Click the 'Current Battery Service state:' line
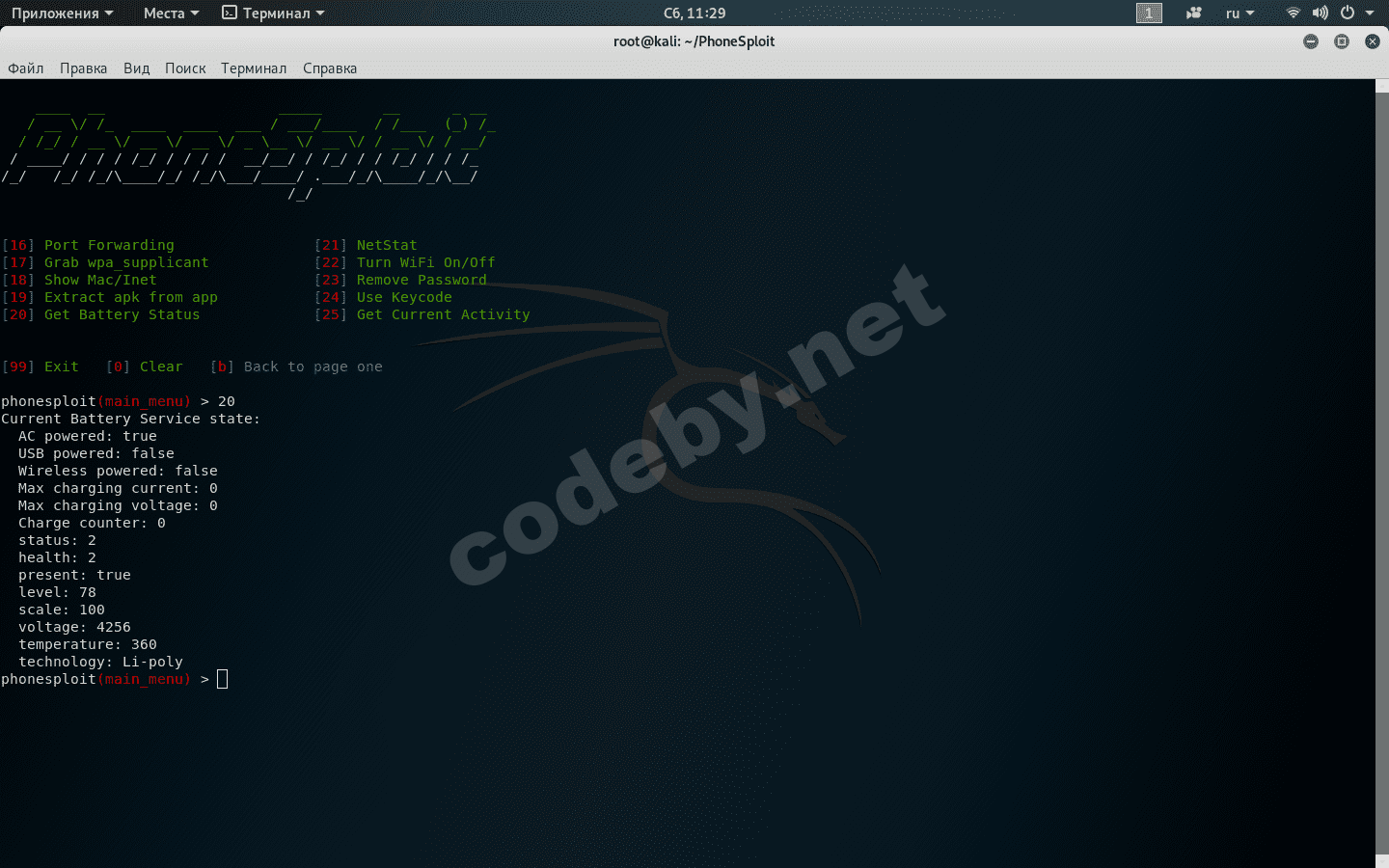Screen dimensions: 1389x868 tap(130, 419)
